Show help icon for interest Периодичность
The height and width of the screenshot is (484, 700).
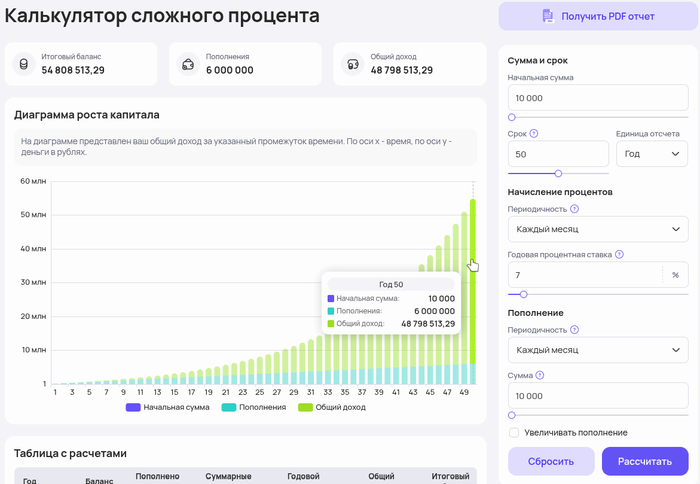coord(574,209)
